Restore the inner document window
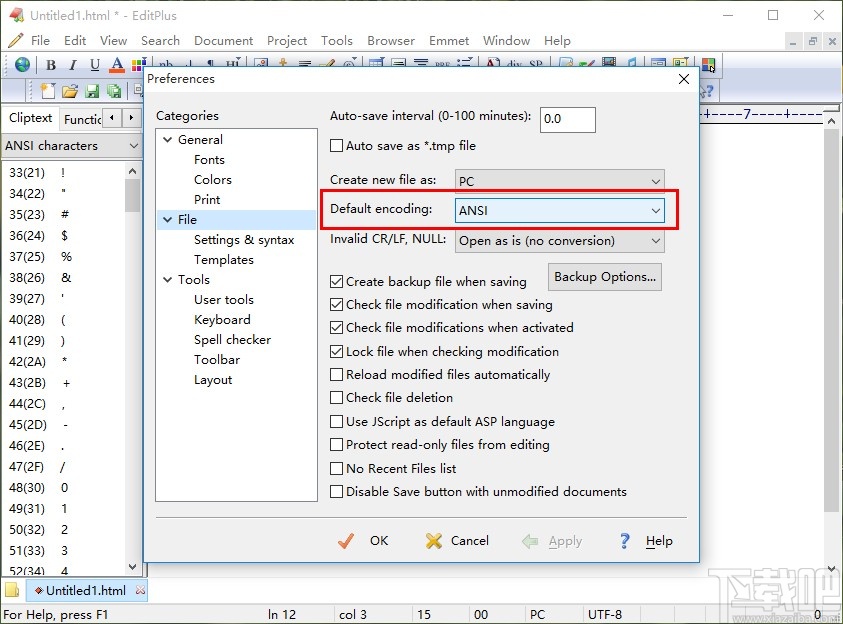 pos(812,41)
